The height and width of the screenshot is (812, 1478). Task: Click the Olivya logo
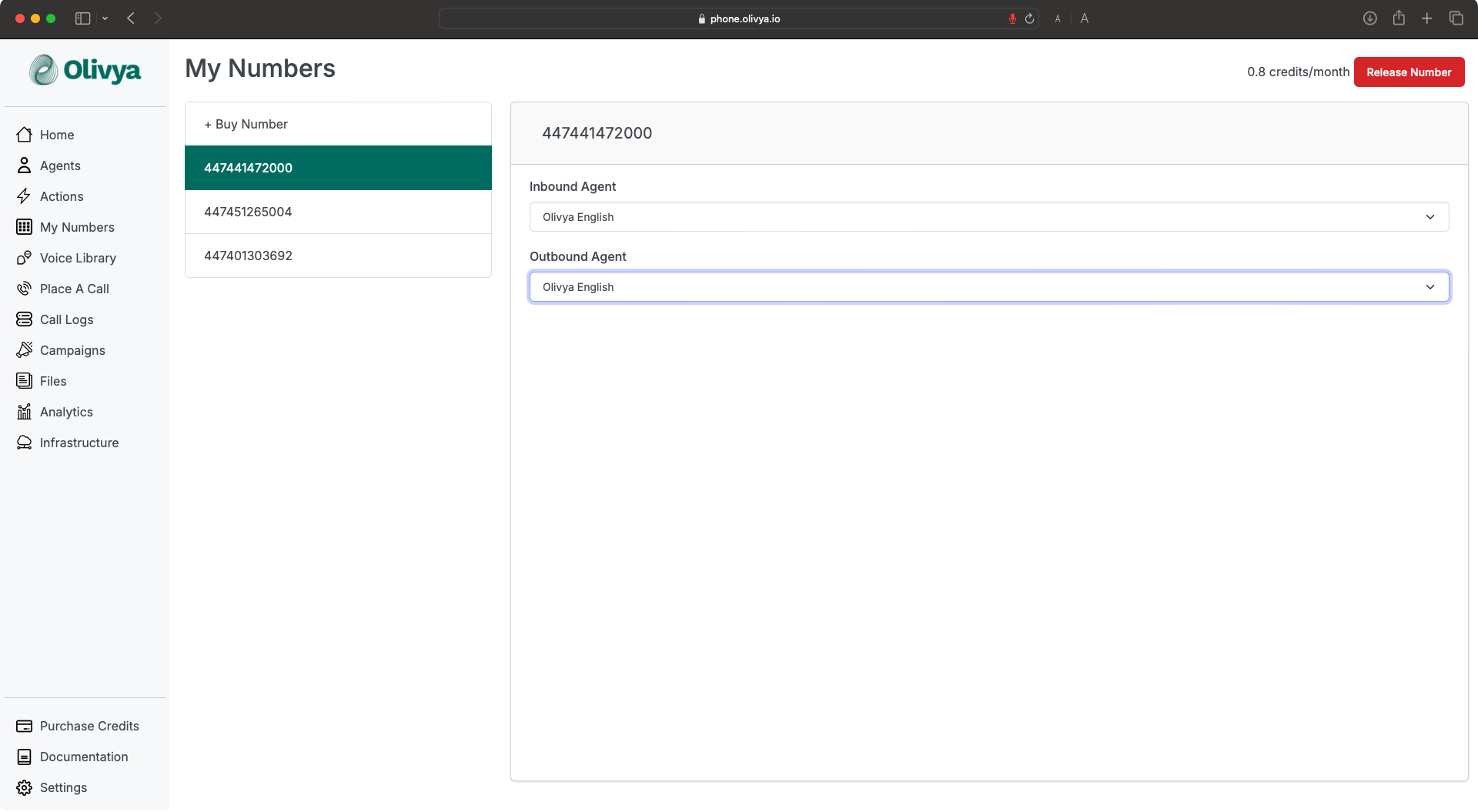[85, 70]
